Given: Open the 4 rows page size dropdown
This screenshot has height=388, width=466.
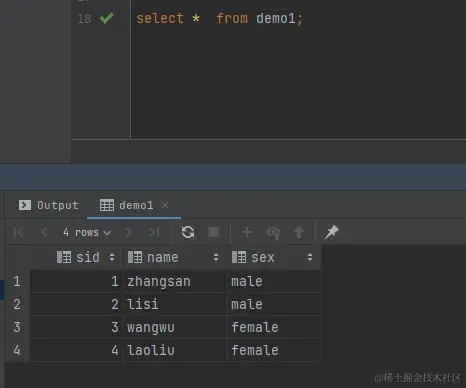Looking at the screenshot, I should click(x=87, y=232).
